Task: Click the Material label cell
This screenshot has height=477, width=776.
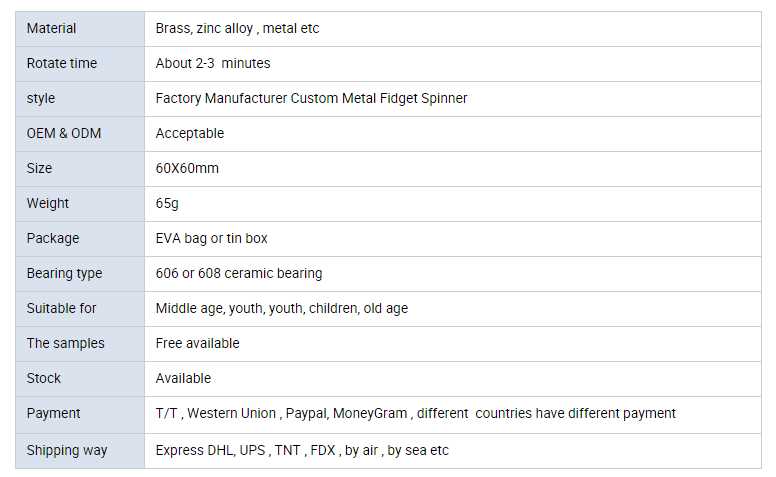Action: 52,28
